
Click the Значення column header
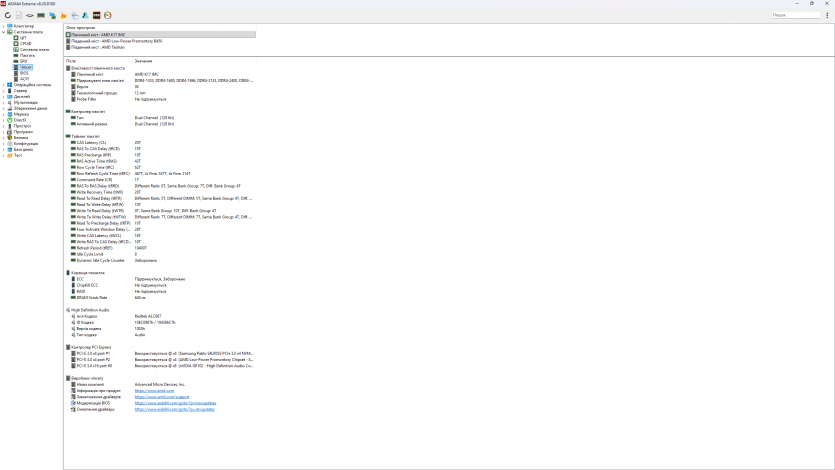tap(143, 61)
